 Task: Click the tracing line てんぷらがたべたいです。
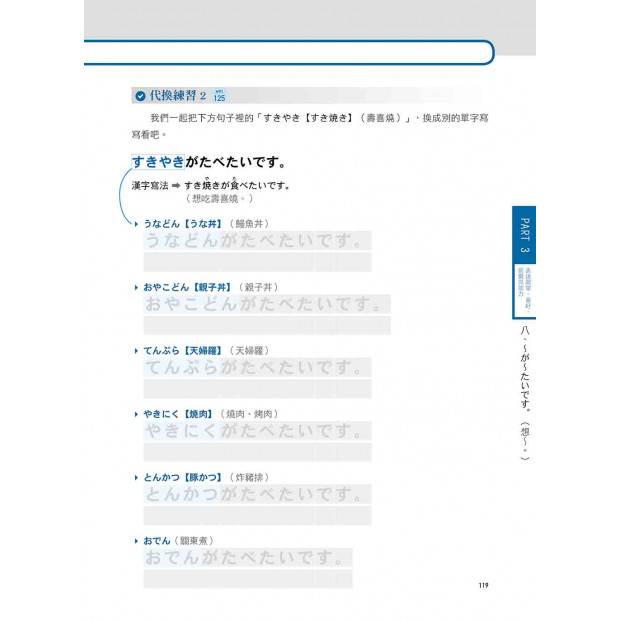point(257,367)
